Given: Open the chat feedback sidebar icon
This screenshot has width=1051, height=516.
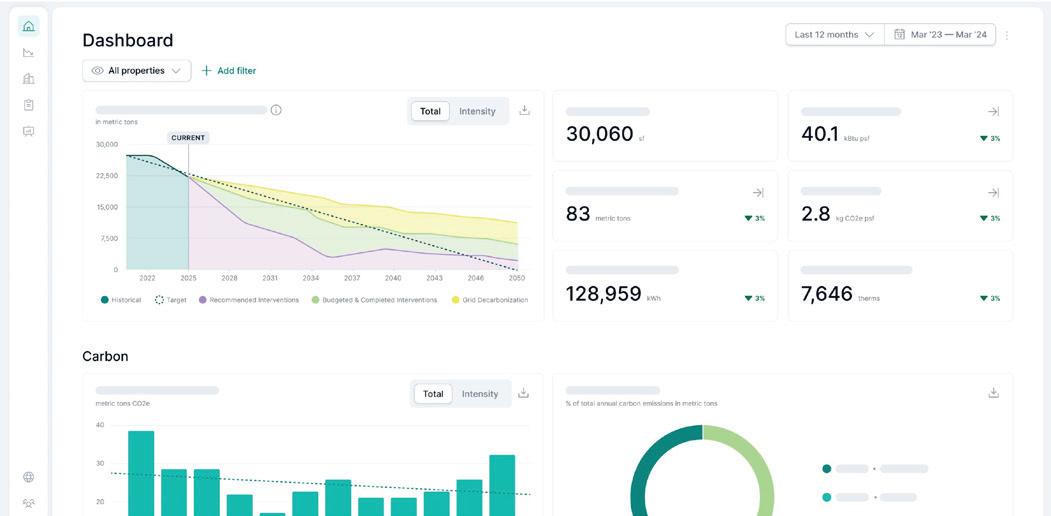Looking at the screenshot, I should [x=28, y=131].
